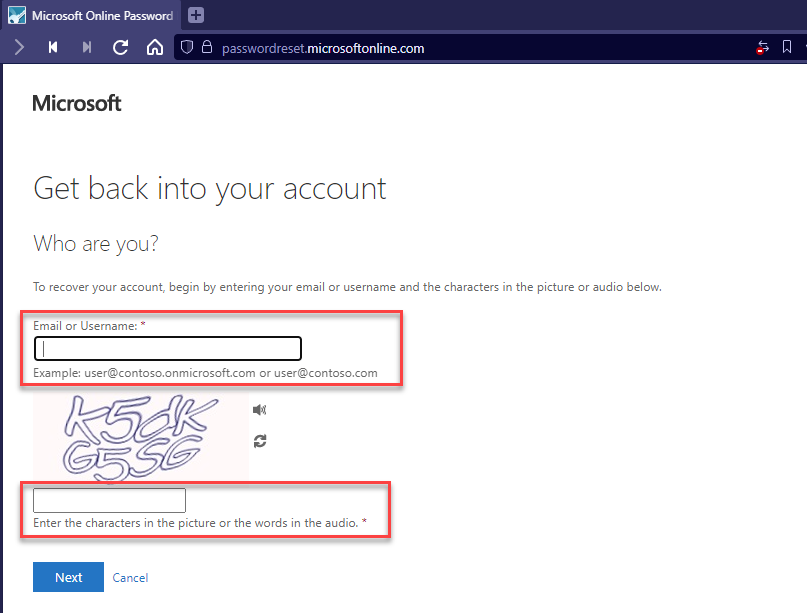807x613 pixels.
Task: Reload the page with refresh icon
Action: (120, 47)
